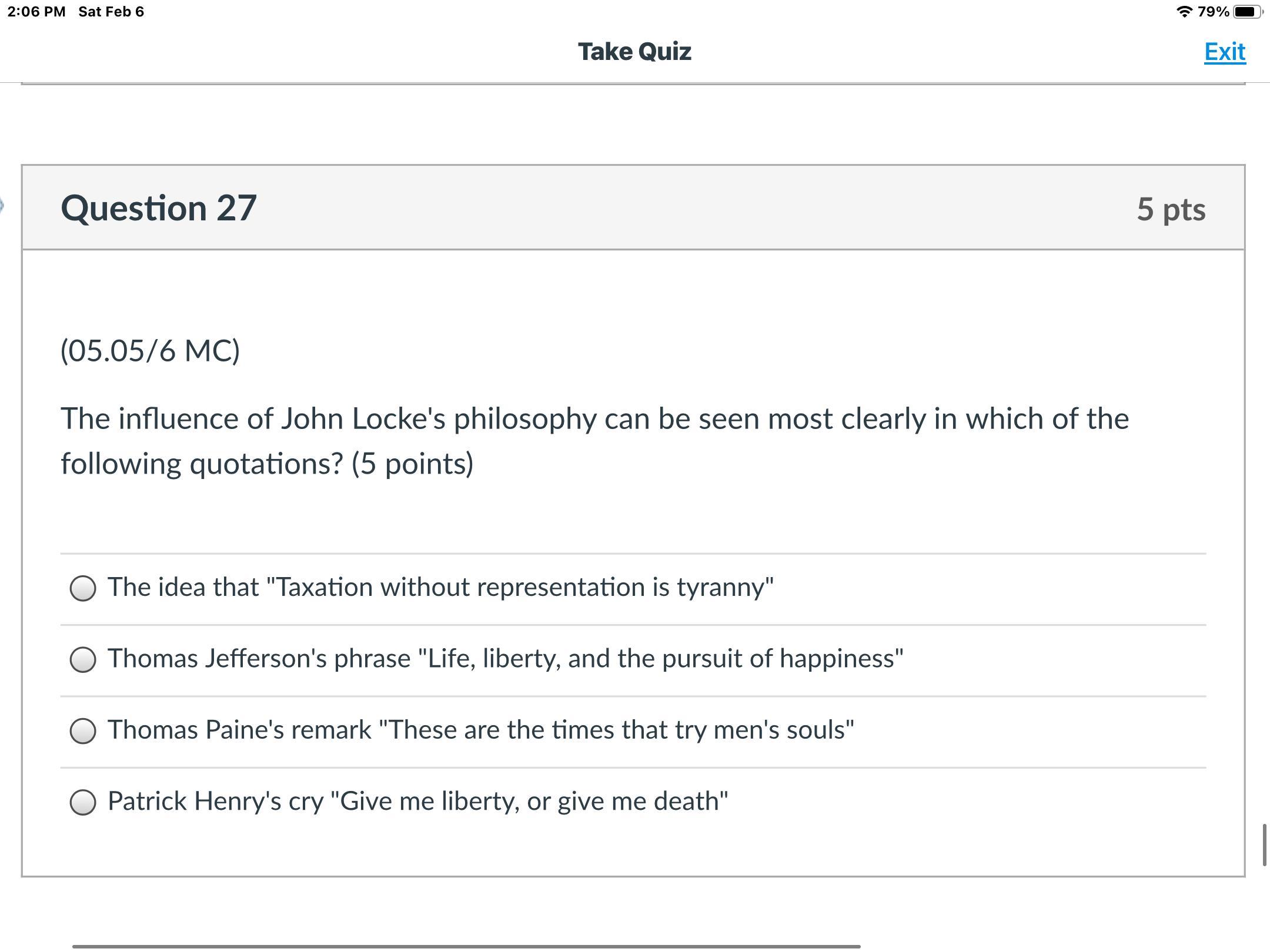Click the Question 27 heading
This screenshot has height=952, width=1270.
(159, 208)
